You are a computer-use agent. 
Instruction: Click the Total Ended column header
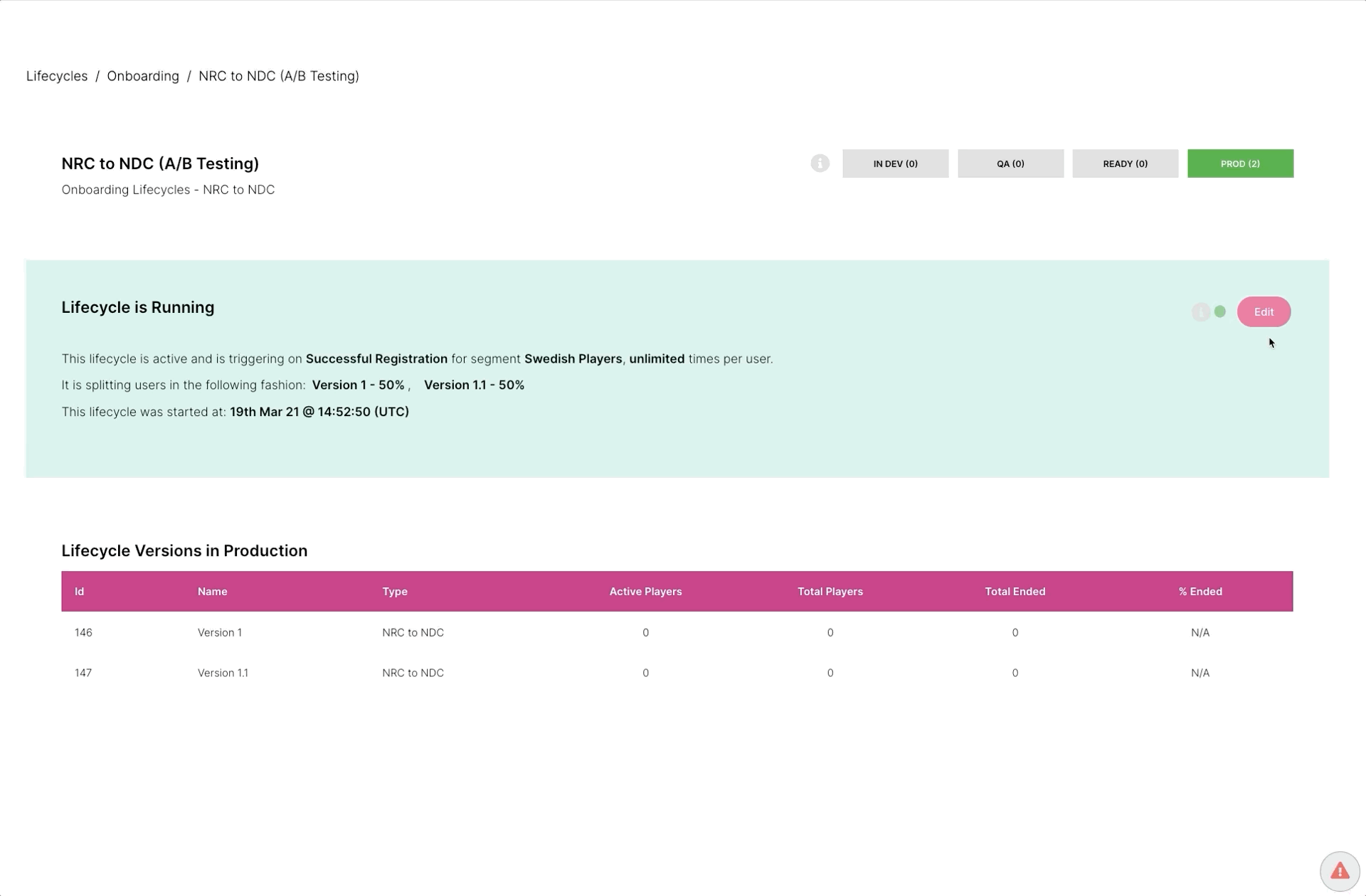pyautogui.click(x=1015, y=592)
